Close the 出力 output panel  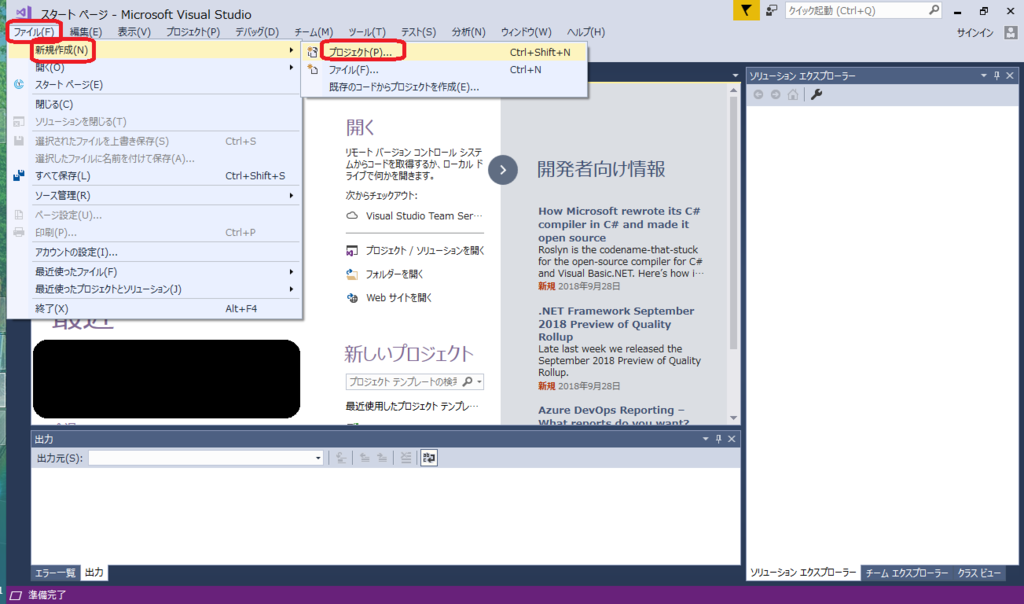click(x=731, y=439)
